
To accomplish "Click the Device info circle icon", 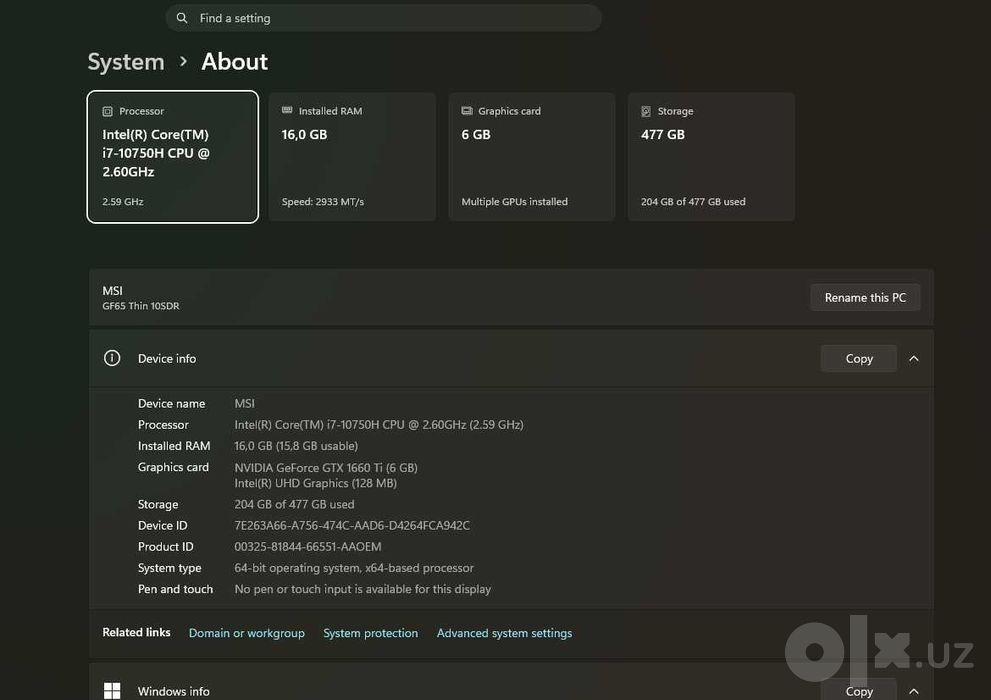I will 112,358.
